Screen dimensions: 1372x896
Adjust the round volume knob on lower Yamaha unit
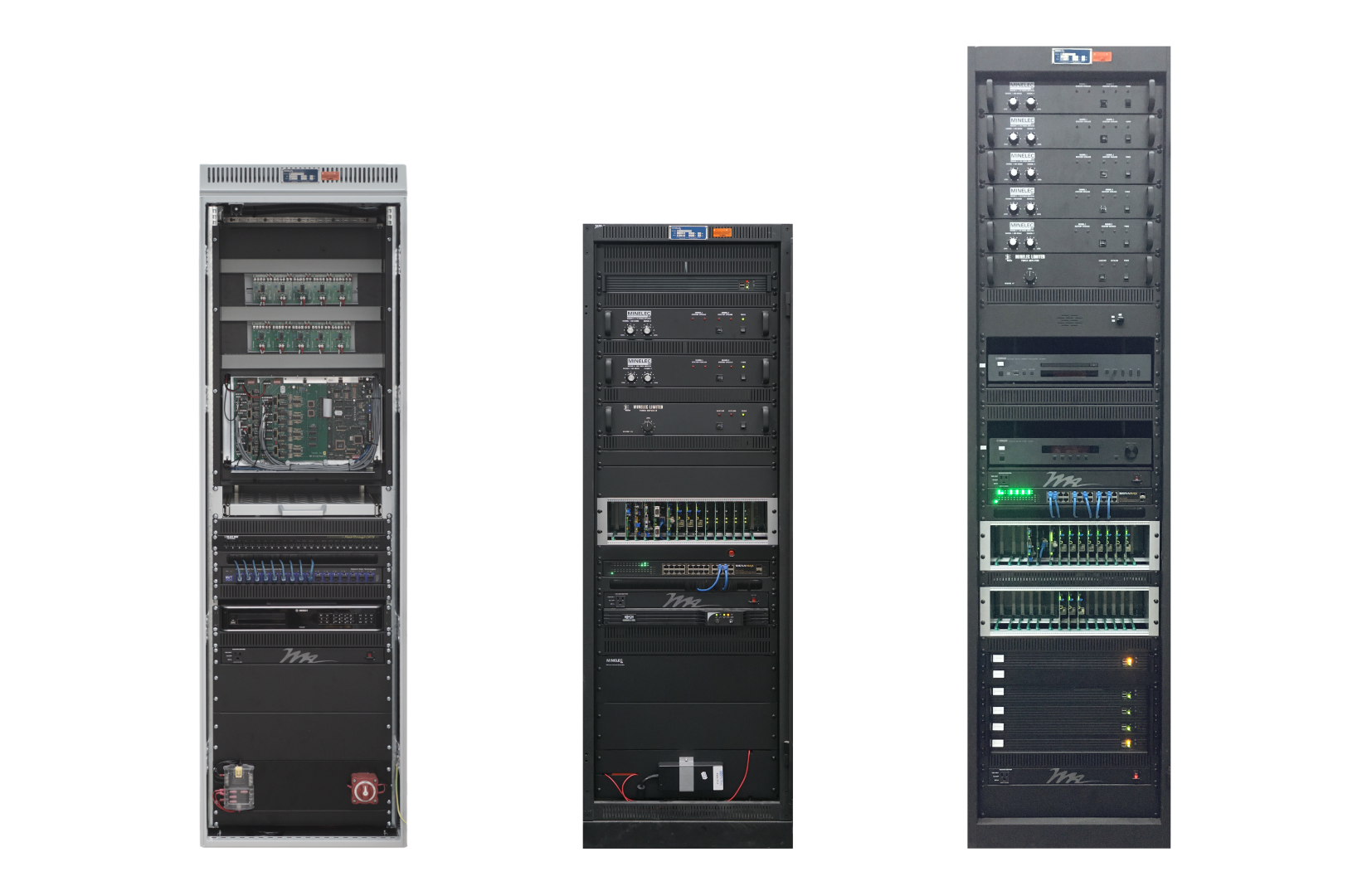pos(1131,451)
